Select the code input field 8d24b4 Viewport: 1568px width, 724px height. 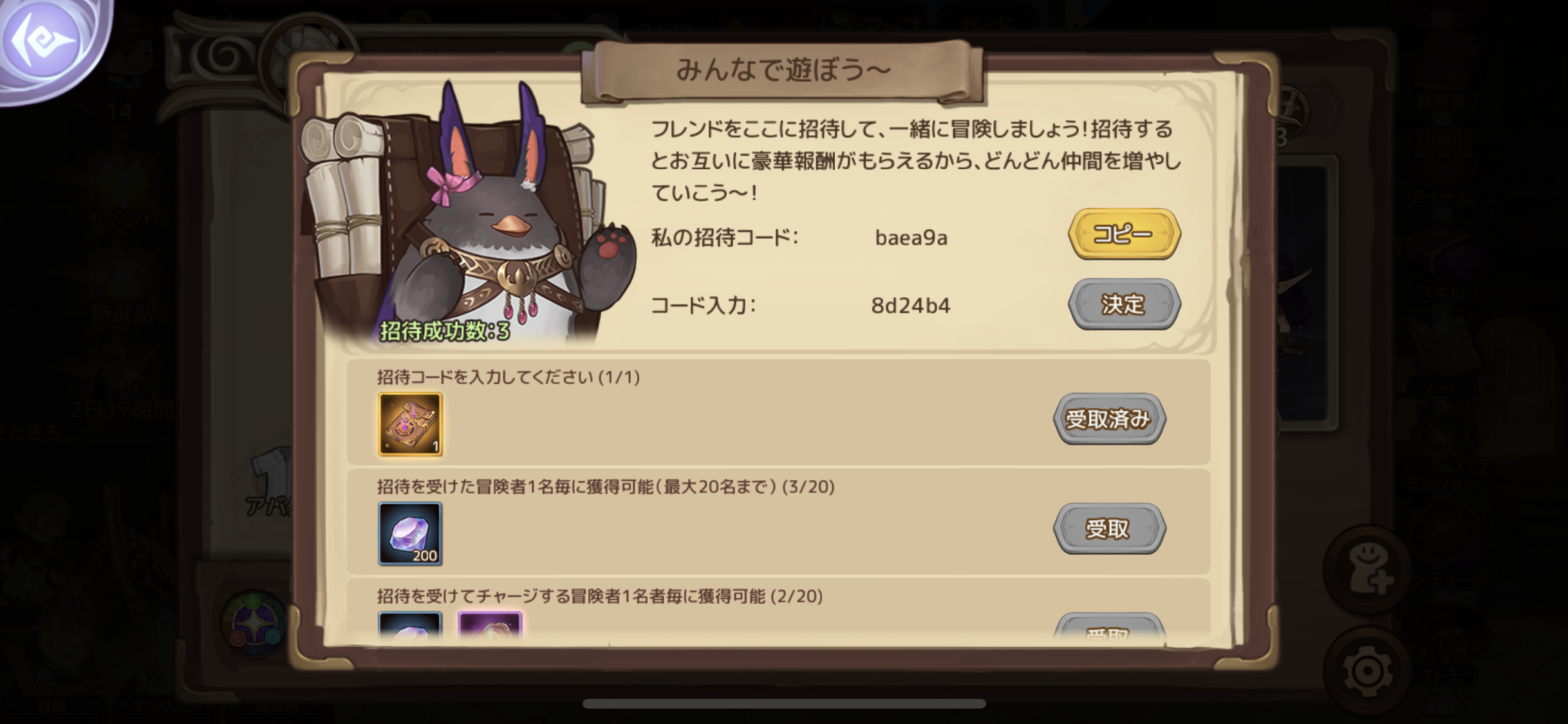(x=910, y=305)
